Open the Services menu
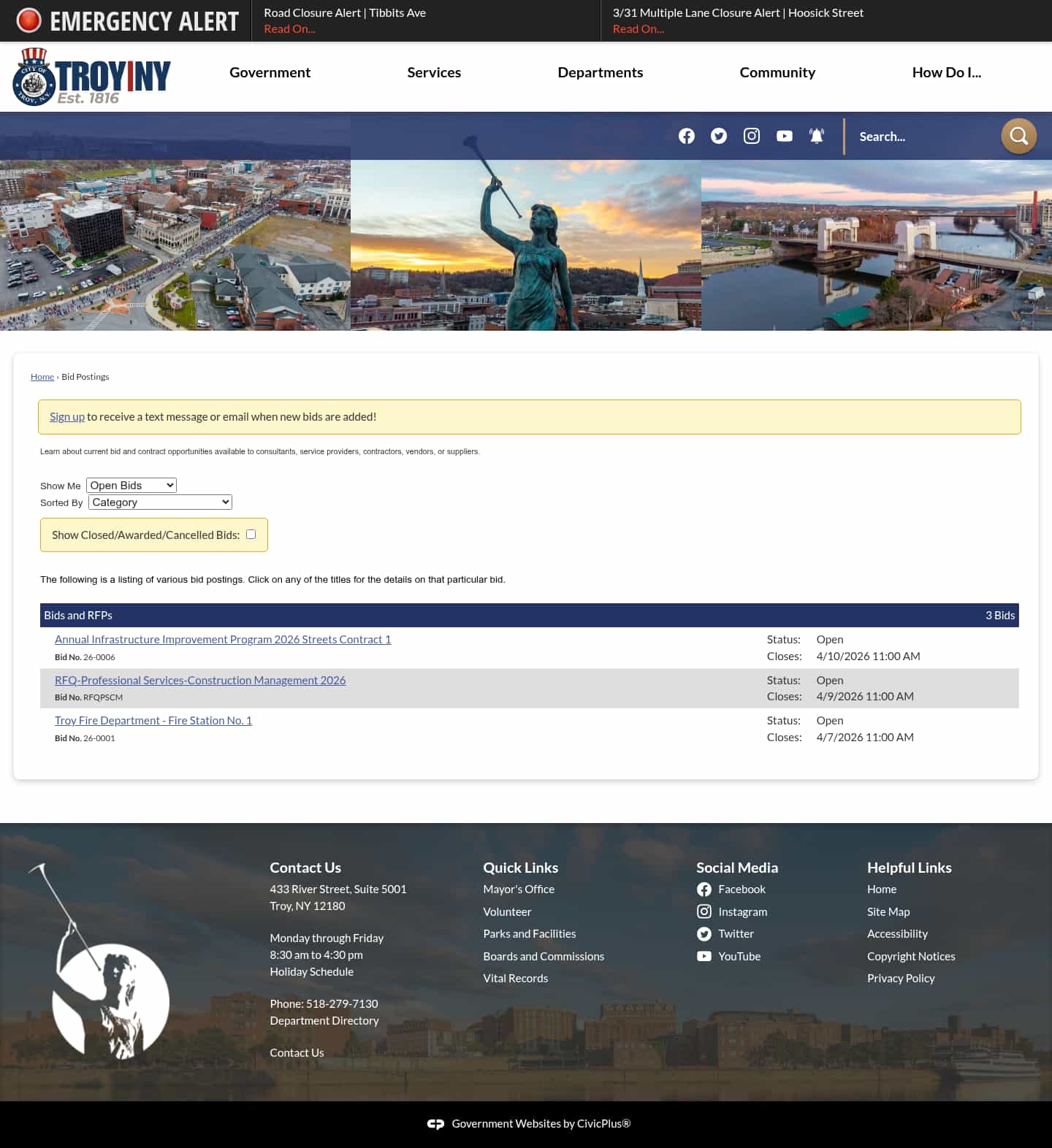This screenshot has width=1052, height=1148. coord(434,72)
